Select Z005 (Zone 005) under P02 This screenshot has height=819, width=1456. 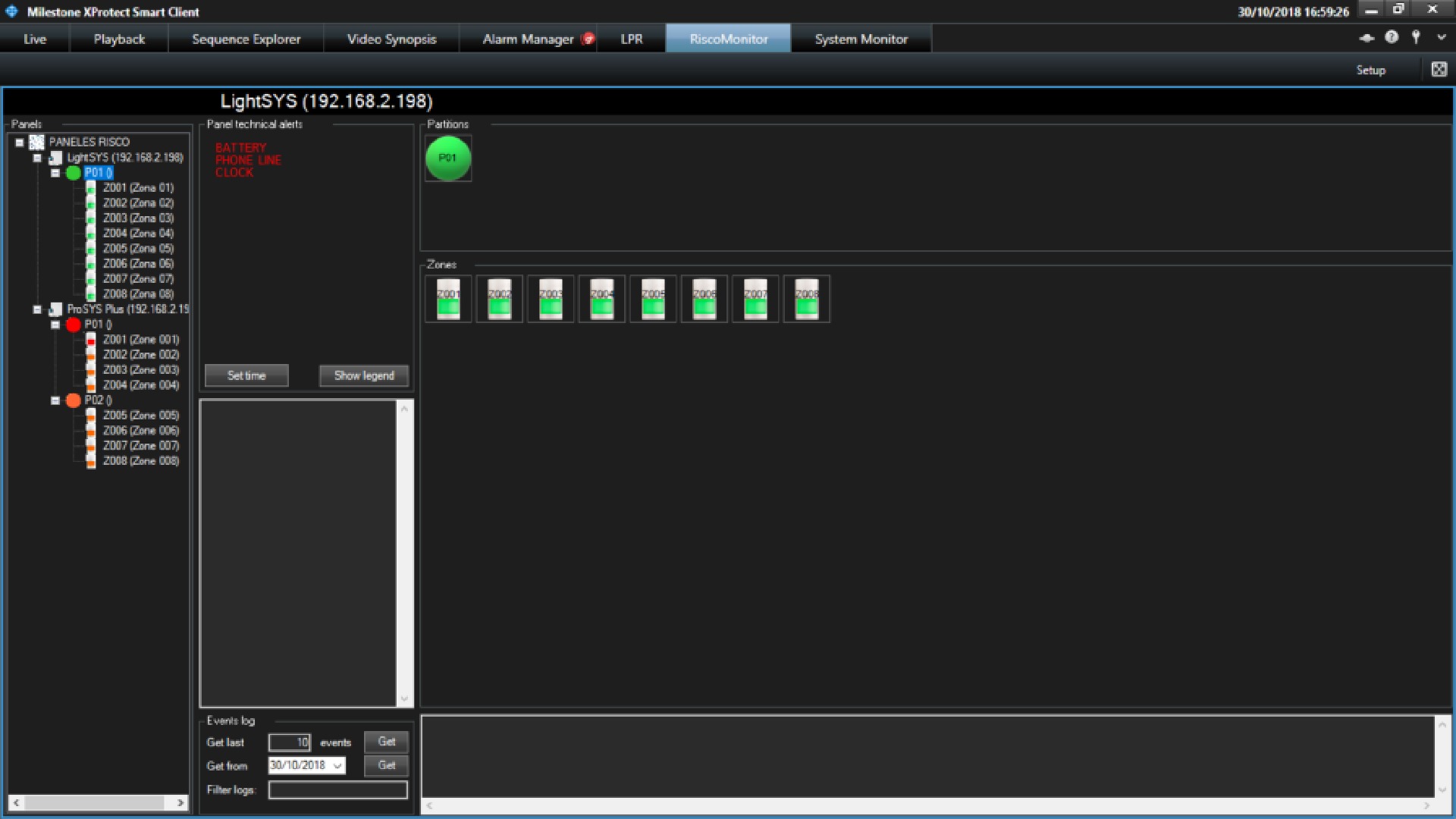pyautogui.click(x=141, y=416)
